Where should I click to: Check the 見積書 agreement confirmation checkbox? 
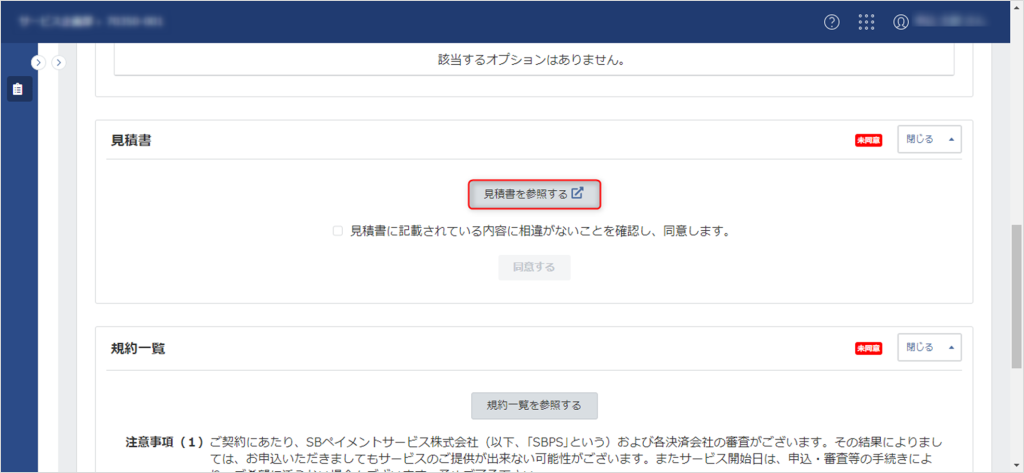338,231
